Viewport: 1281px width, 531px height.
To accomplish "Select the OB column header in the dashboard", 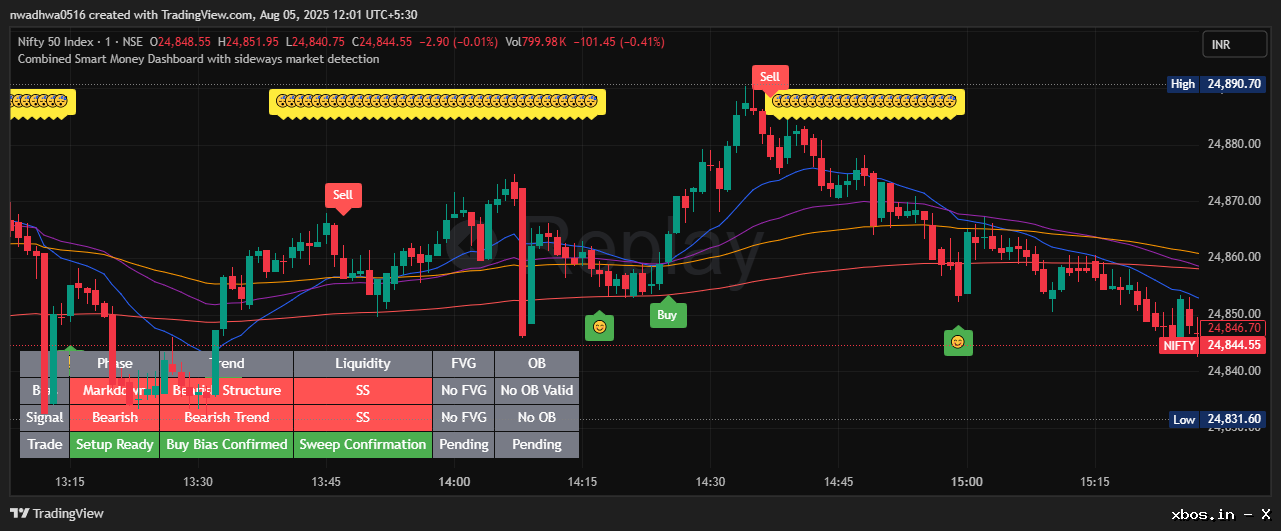I will pos(536,363).
